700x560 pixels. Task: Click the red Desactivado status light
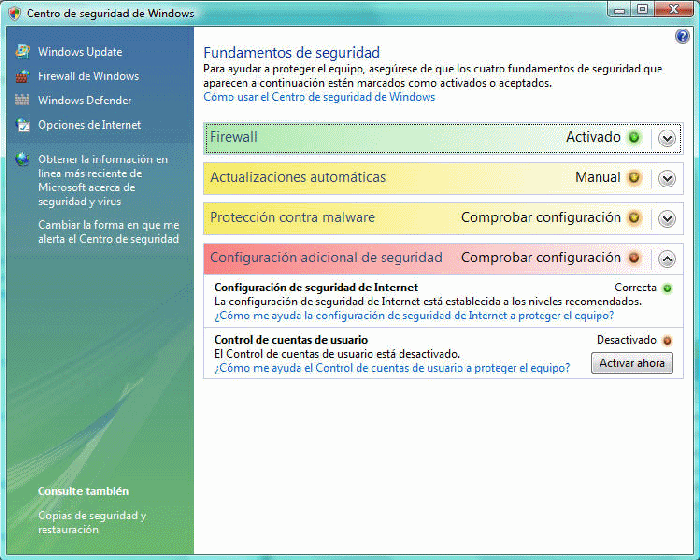coord(667,341)
